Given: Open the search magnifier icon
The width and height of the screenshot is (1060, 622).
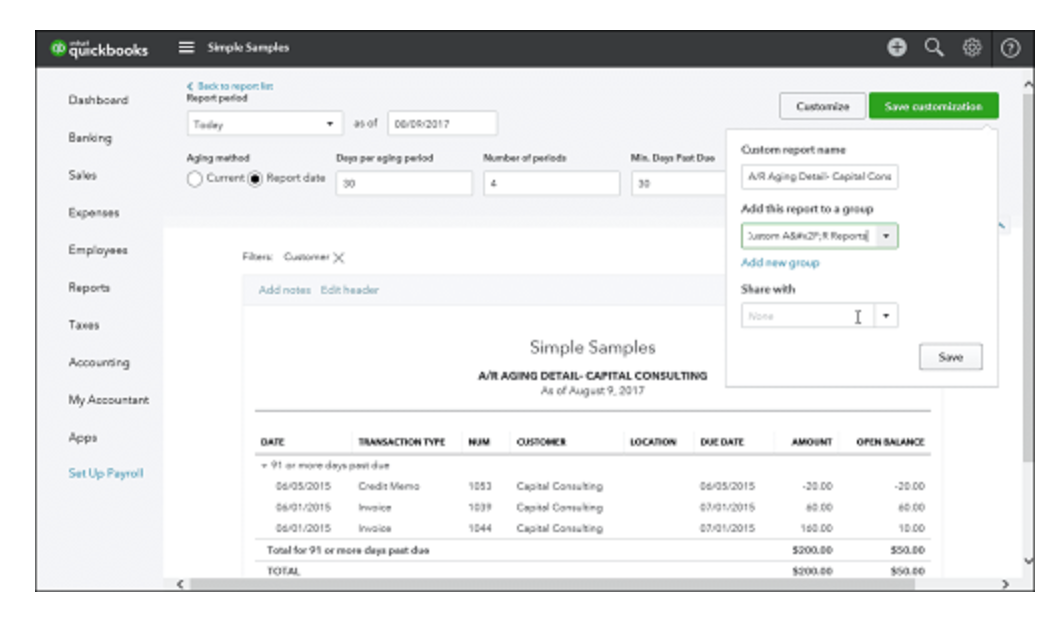Looking at the screenshot, I should (934, 47).
